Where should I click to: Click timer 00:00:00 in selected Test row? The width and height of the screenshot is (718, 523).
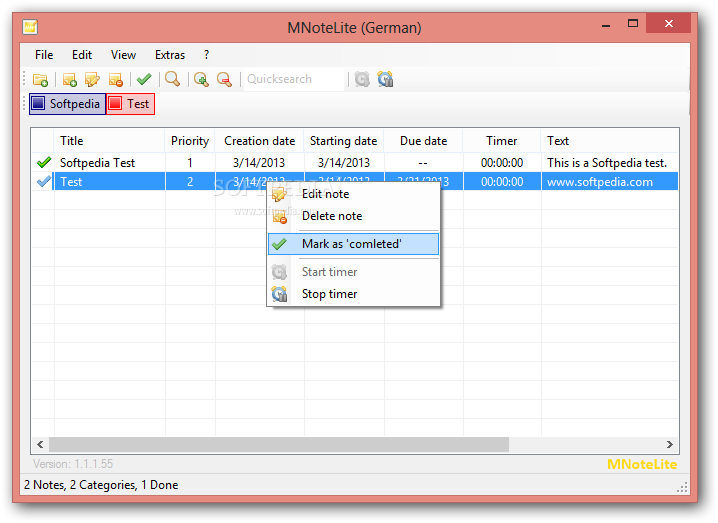tap(502, 182)
